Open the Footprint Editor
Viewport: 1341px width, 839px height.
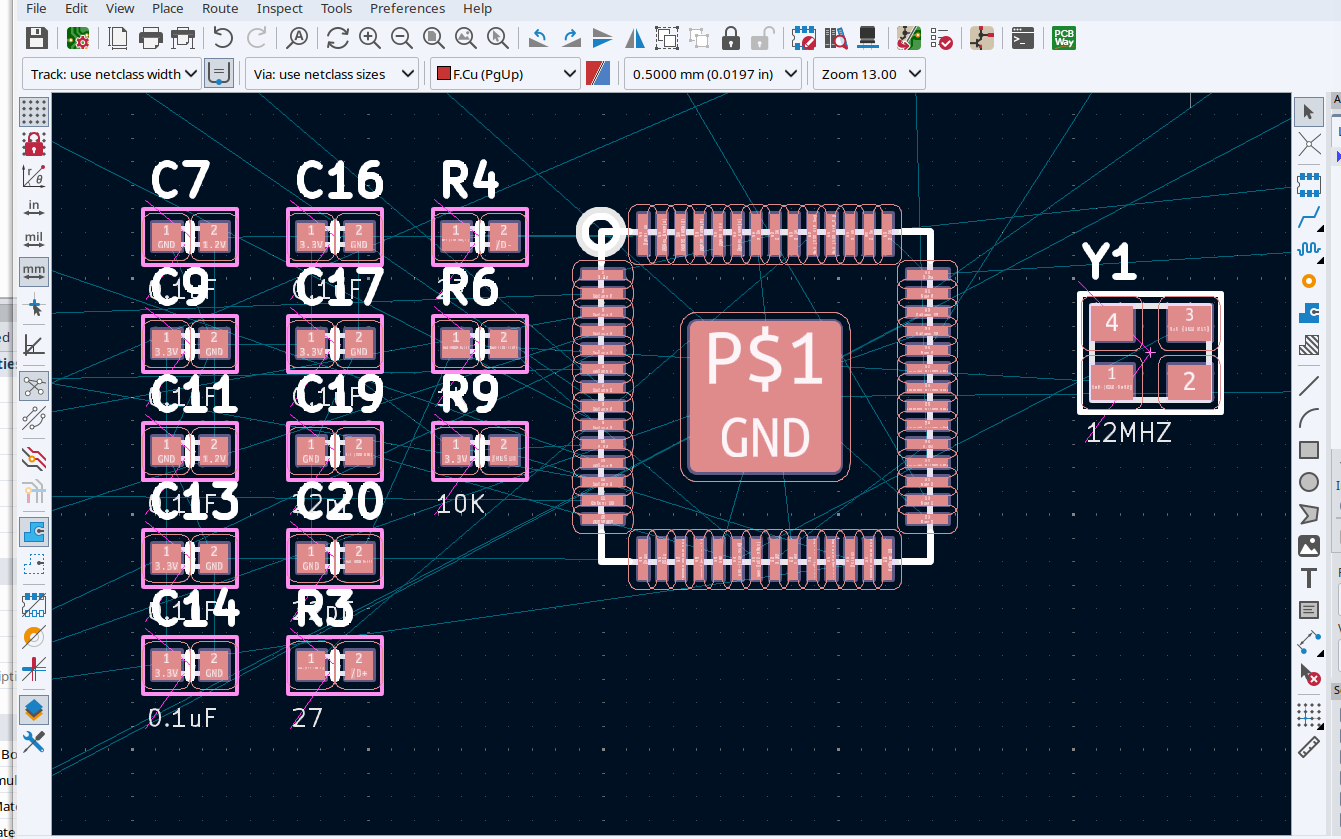click(804, 39)
